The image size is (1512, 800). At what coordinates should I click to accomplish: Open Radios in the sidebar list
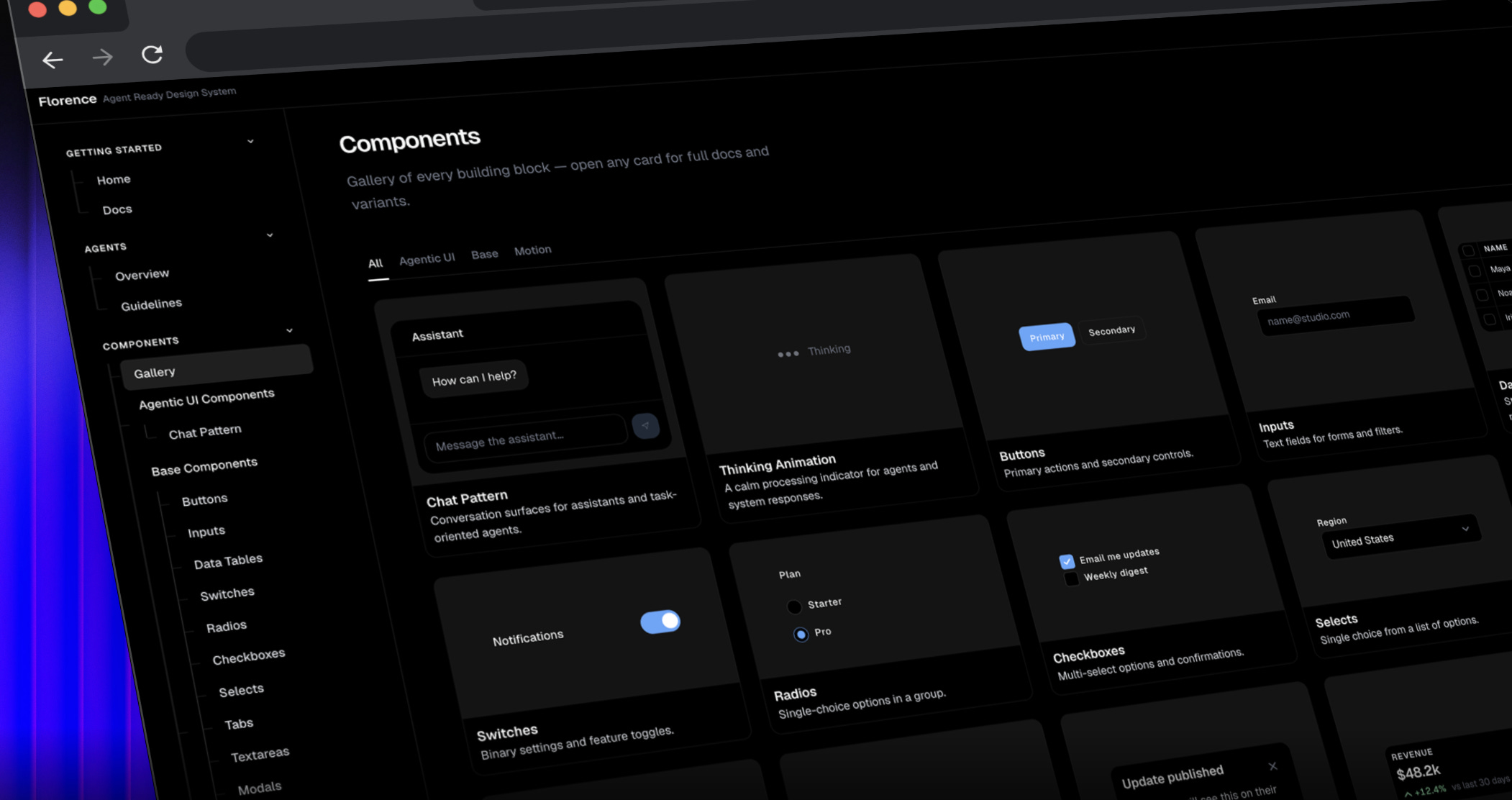pos(227,627)
